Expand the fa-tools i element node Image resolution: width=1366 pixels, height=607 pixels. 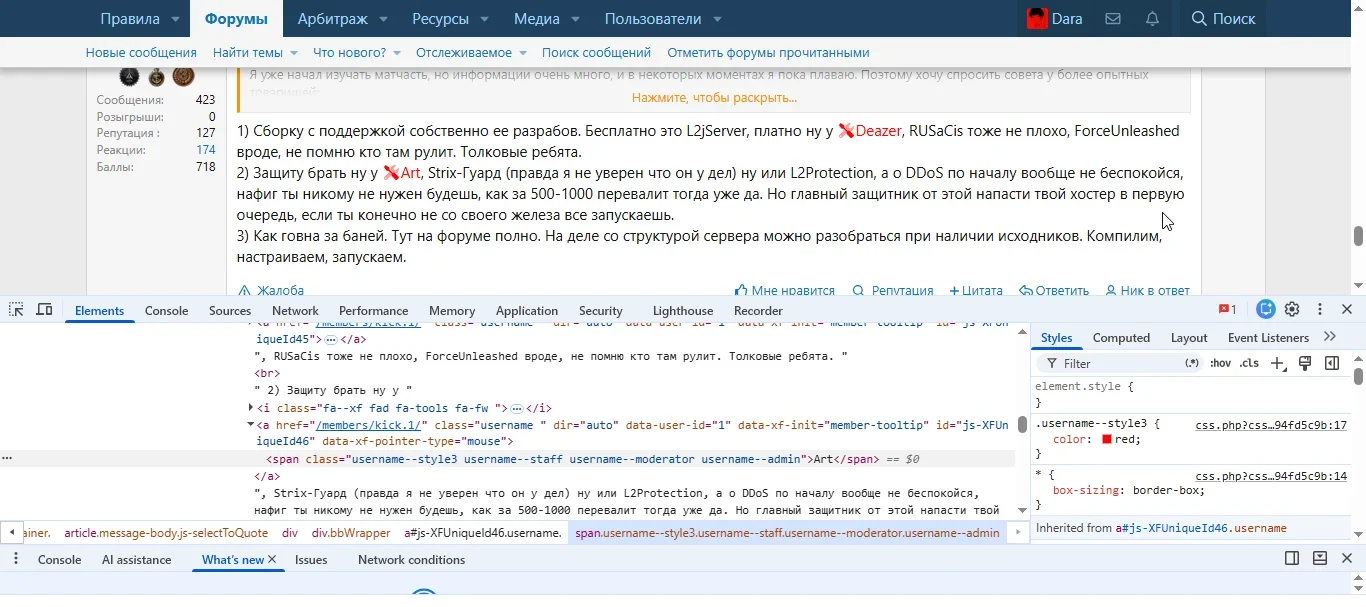click(x=251, y=408)
